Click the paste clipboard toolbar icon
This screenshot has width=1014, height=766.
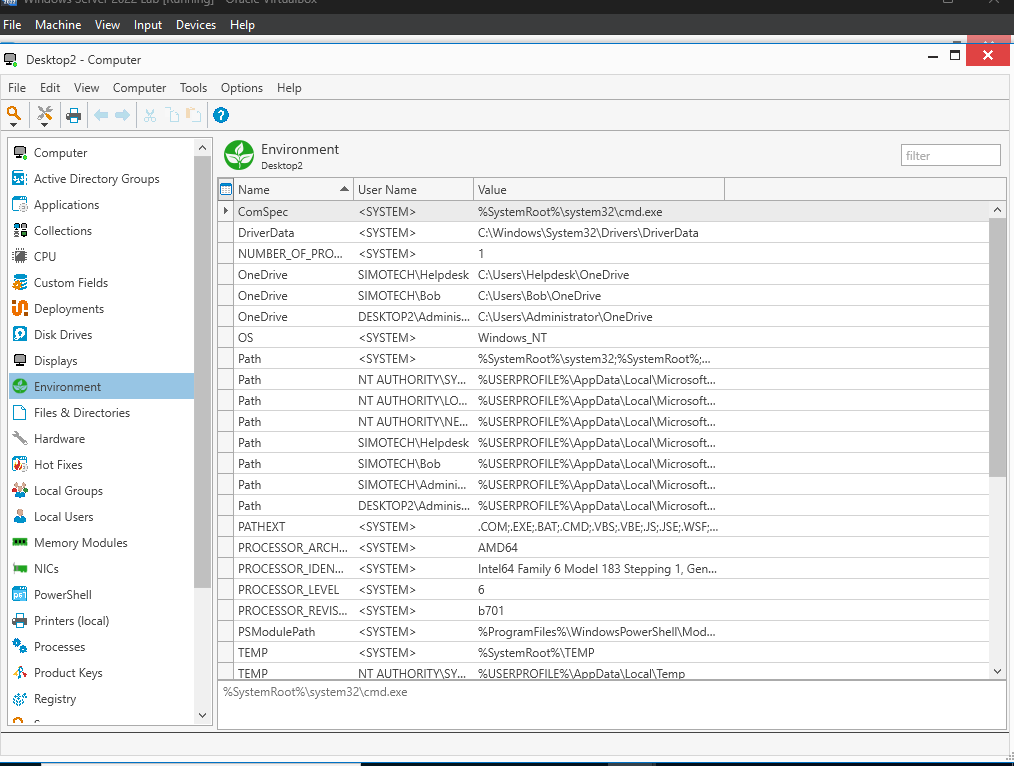(x=193, y=115)
